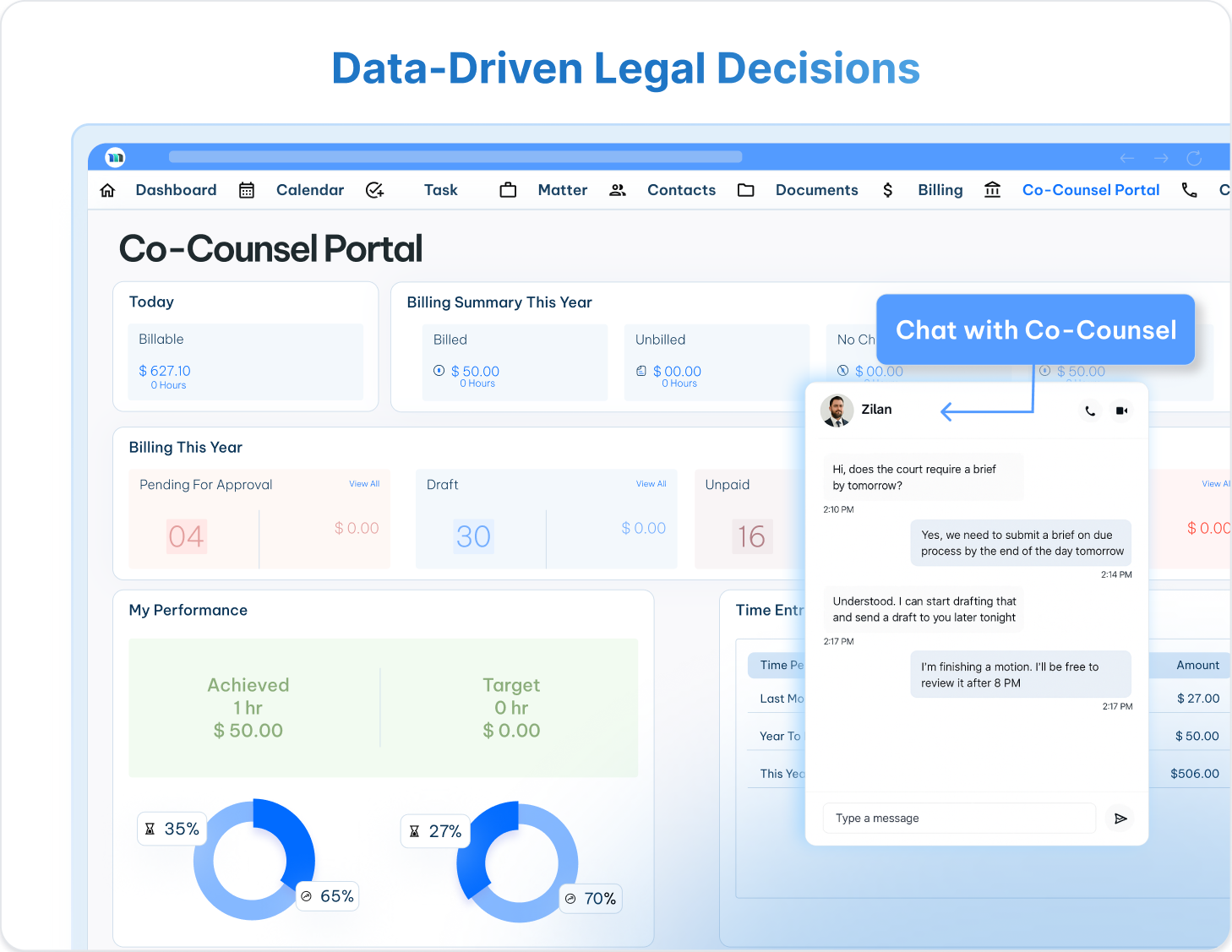Click the message 'I'm finishing a motion'
The image size is (1232, 952).
pyautogui.click(x=1021, y=675)
